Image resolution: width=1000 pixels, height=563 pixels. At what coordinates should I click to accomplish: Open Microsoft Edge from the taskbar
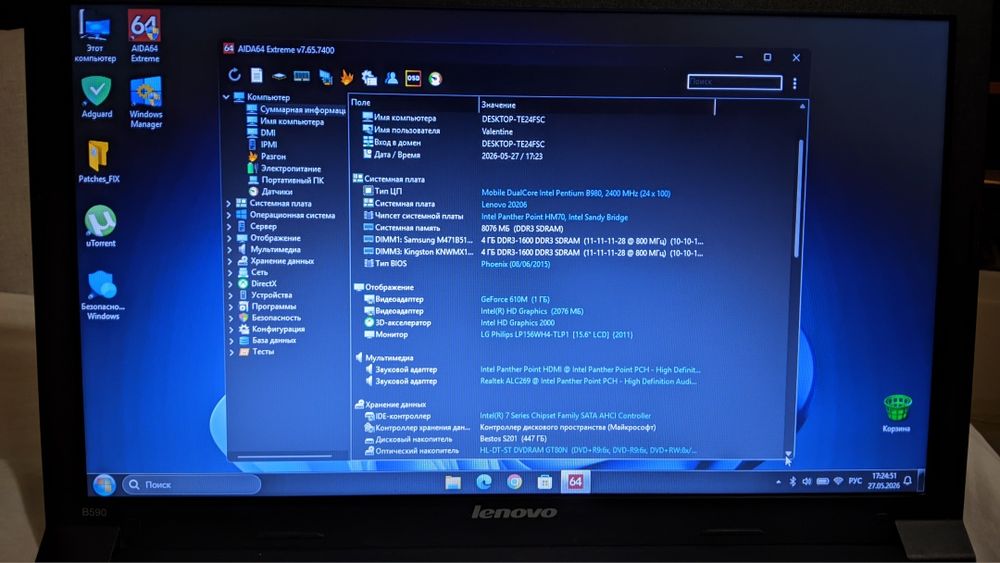click(484, 483)
